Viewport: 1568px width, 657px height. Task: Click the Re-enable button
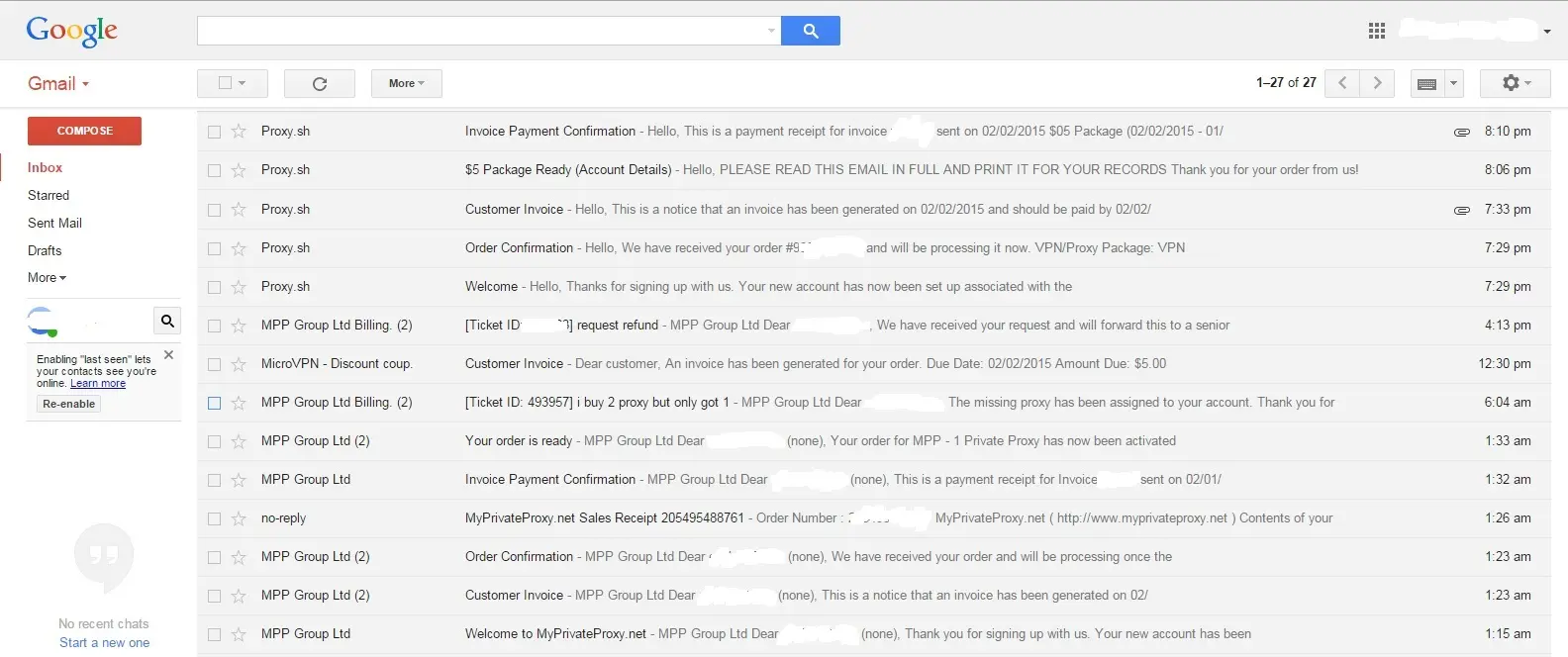point(69,404)
